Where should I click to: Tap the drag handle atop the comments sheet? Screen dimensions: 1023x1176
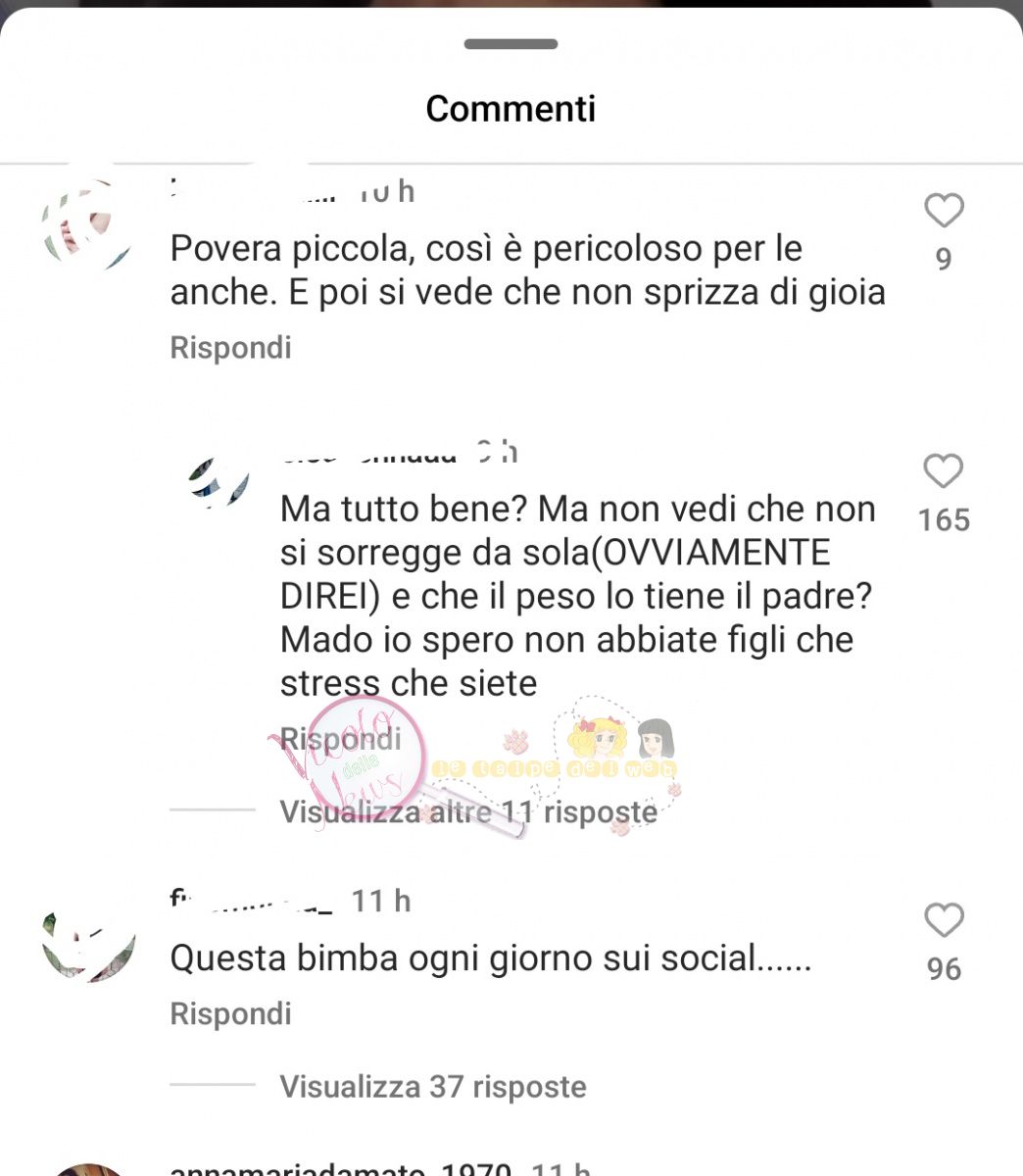[511, 44]
